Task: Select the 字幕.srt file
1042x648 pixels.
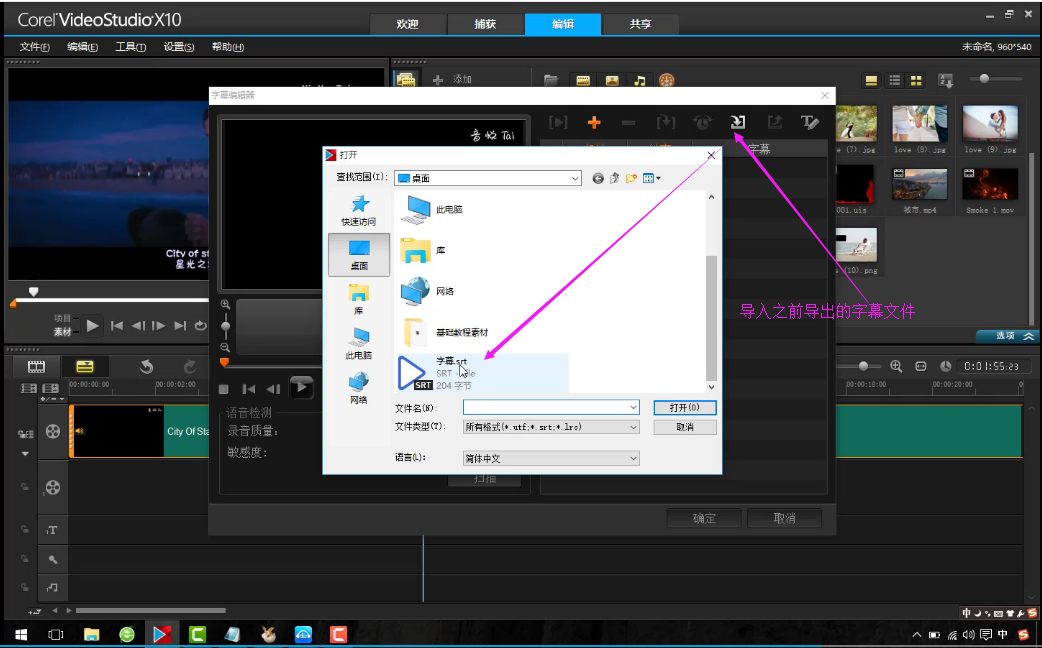Action: click(482, 373)
